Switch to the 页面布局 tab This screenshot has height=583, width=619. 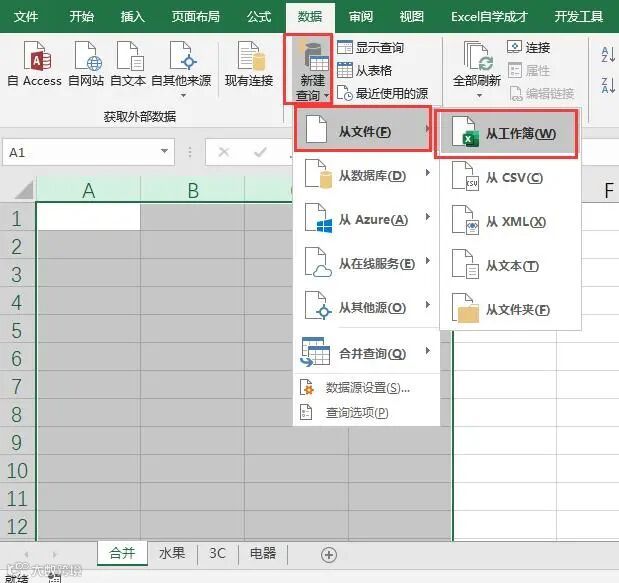pyautogui.click(x=195, y=17)
